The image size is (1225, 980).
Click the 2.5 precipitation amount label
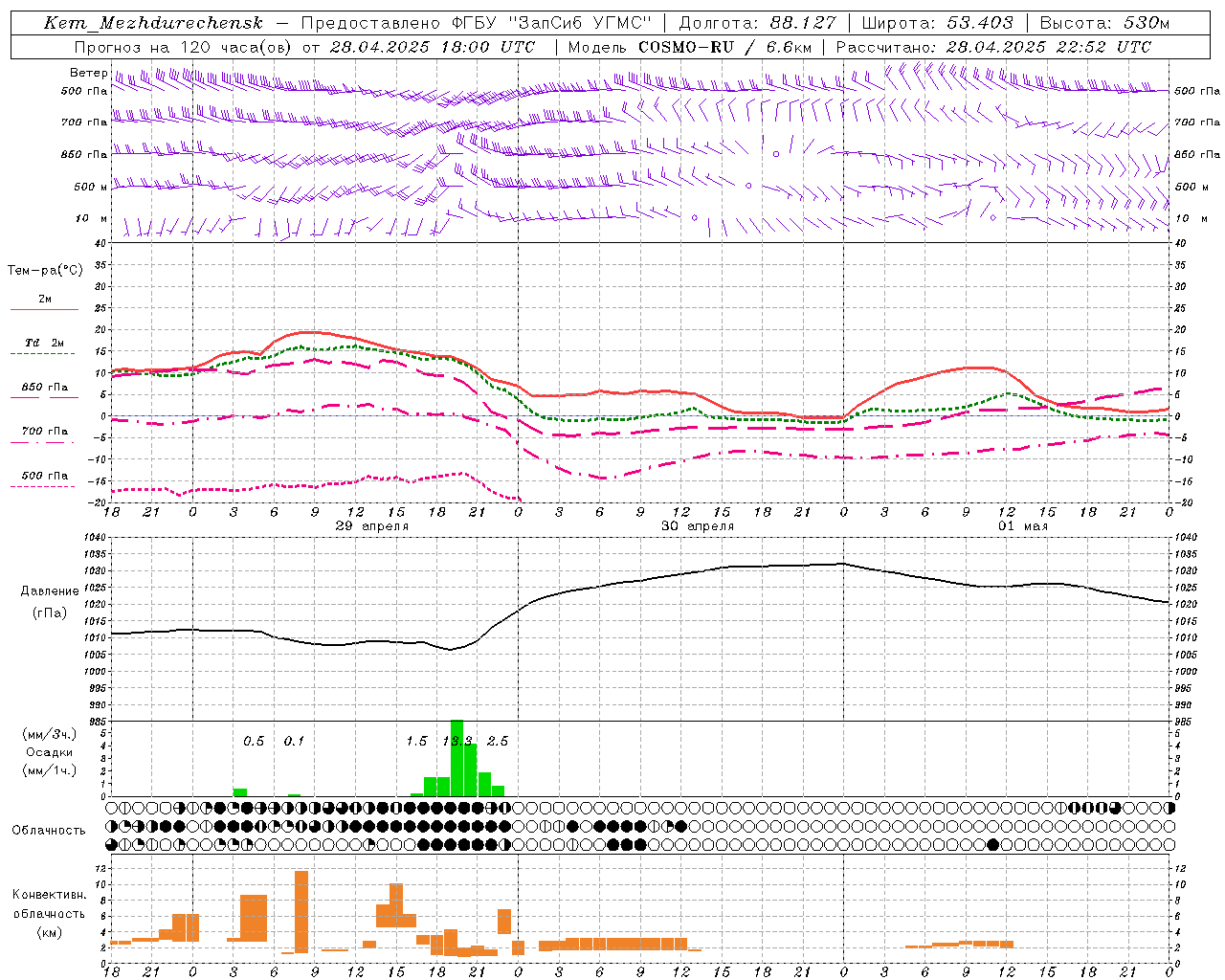click(x=498, y=741)
